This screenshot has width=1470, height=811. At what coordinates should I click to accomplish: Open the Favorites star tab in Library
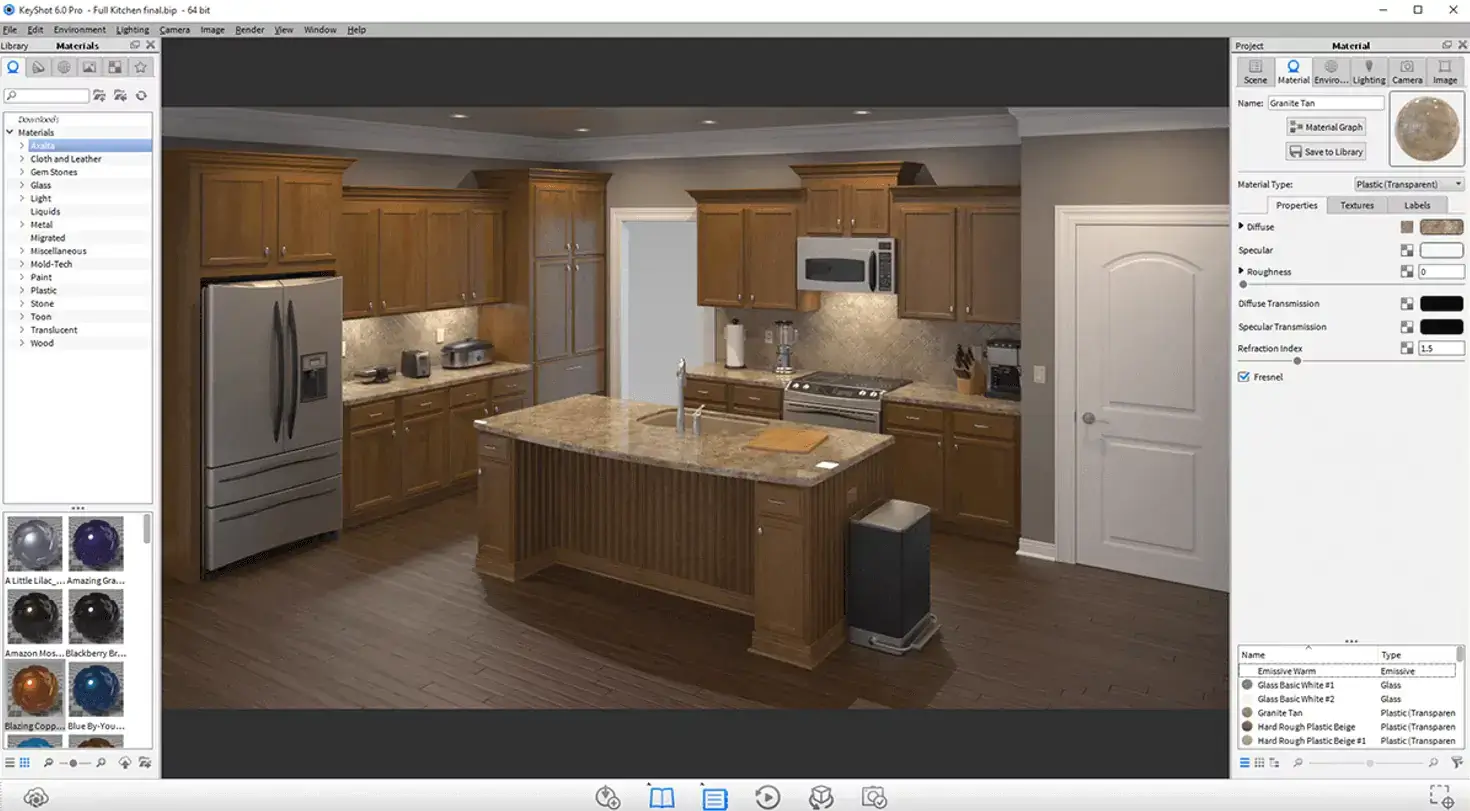click(141, 67)
